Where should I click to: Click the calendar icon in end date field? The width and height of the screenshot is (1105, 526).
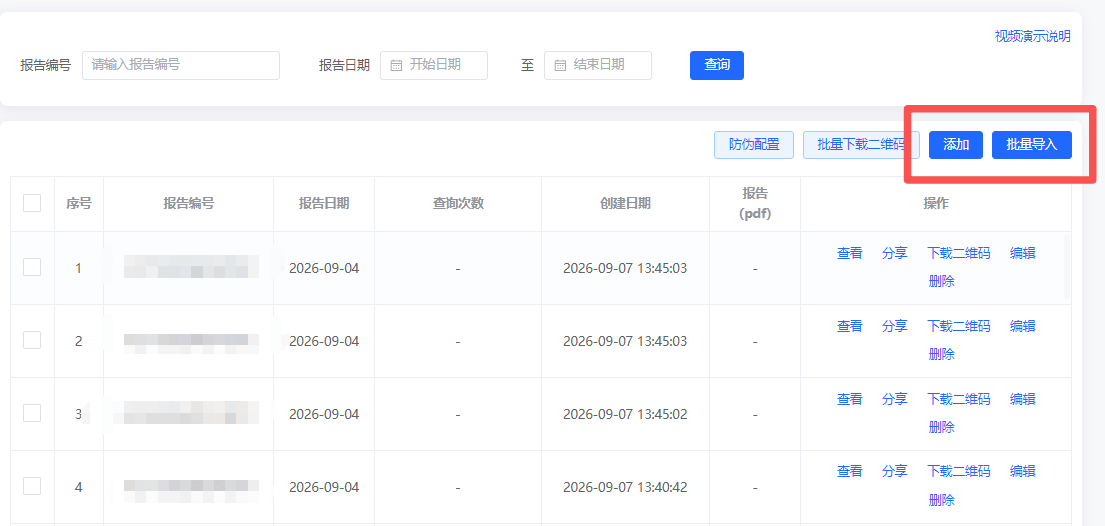[x=560, y=66]
